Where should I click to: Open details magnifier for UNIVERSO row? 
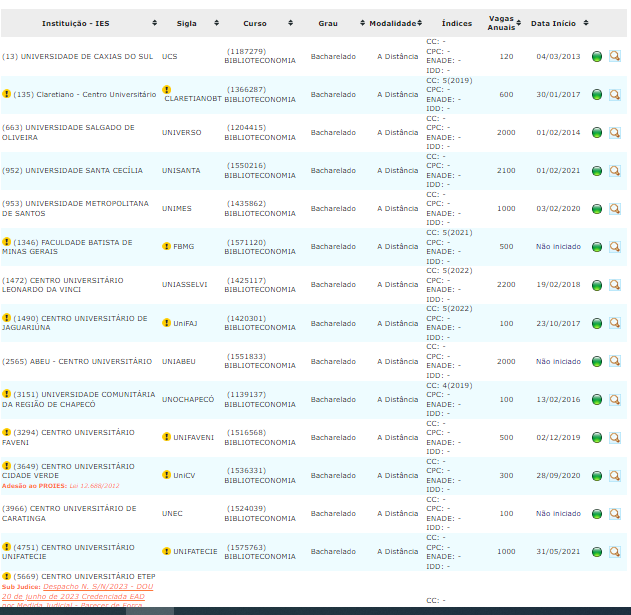click(615, 132)
